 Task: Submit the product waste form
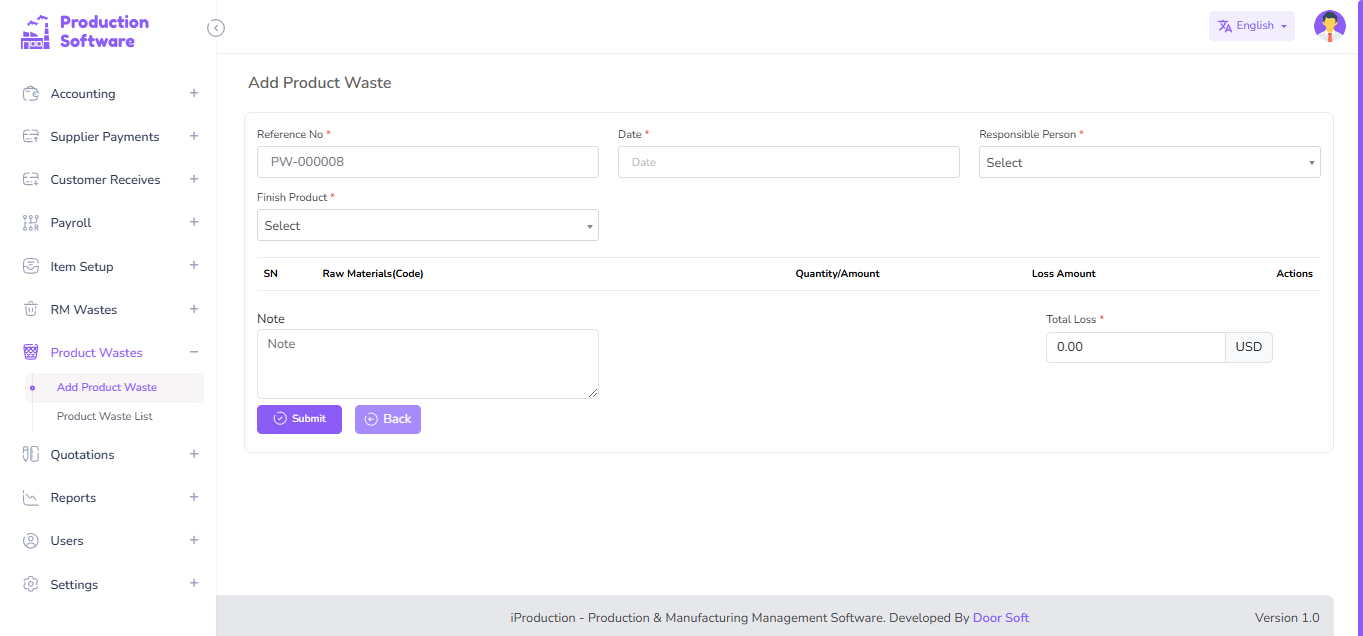[x=299, y=419]
